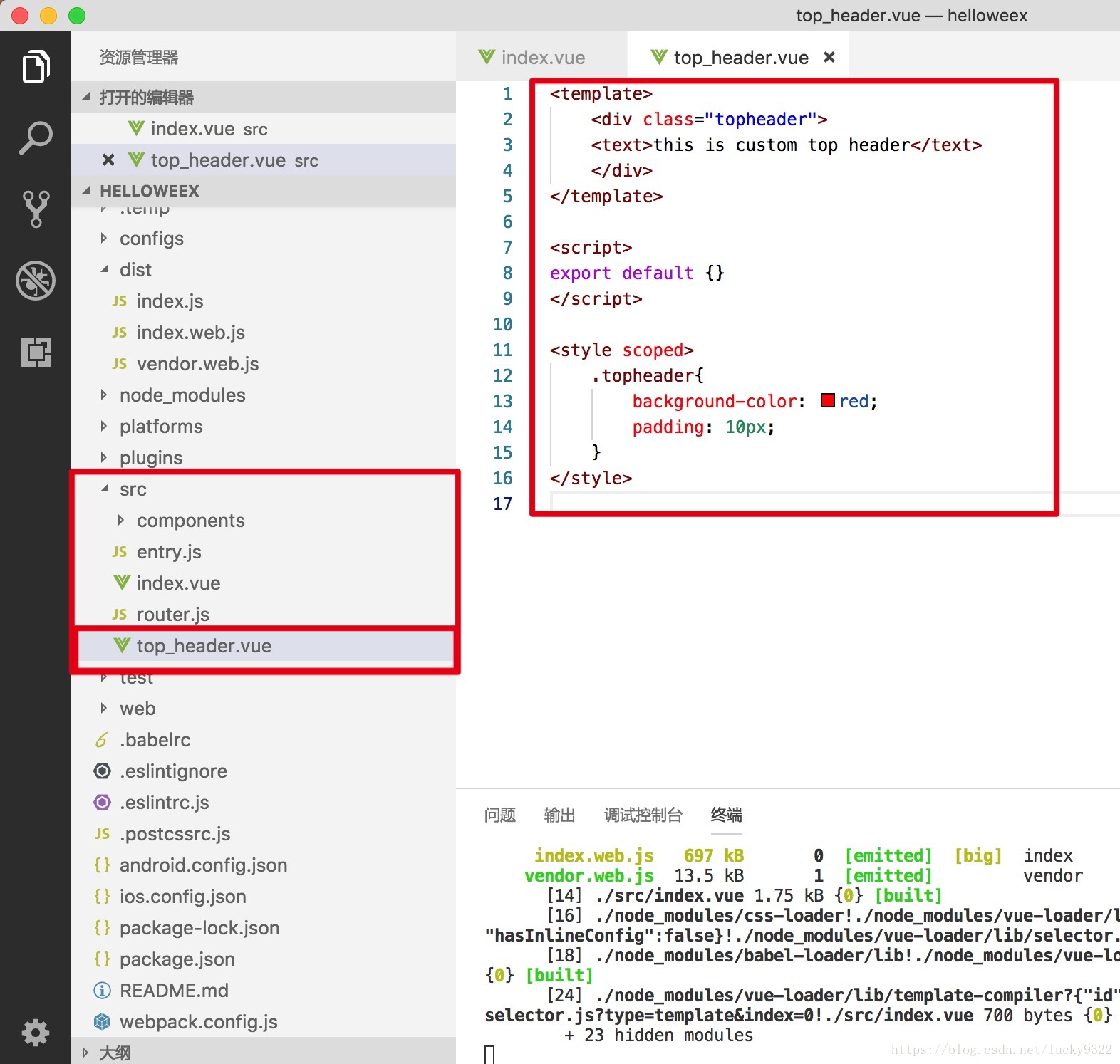Image resolution: width=1120 pixels, height=1064 pixels.
Task: Open the Debug bug icon
Action: click(36, 281)
